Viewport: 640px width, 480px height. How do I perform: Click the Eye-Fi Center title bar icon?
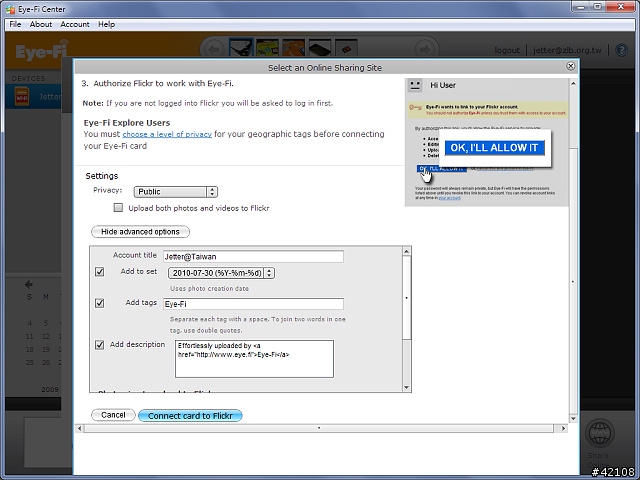tap(10, 9)
